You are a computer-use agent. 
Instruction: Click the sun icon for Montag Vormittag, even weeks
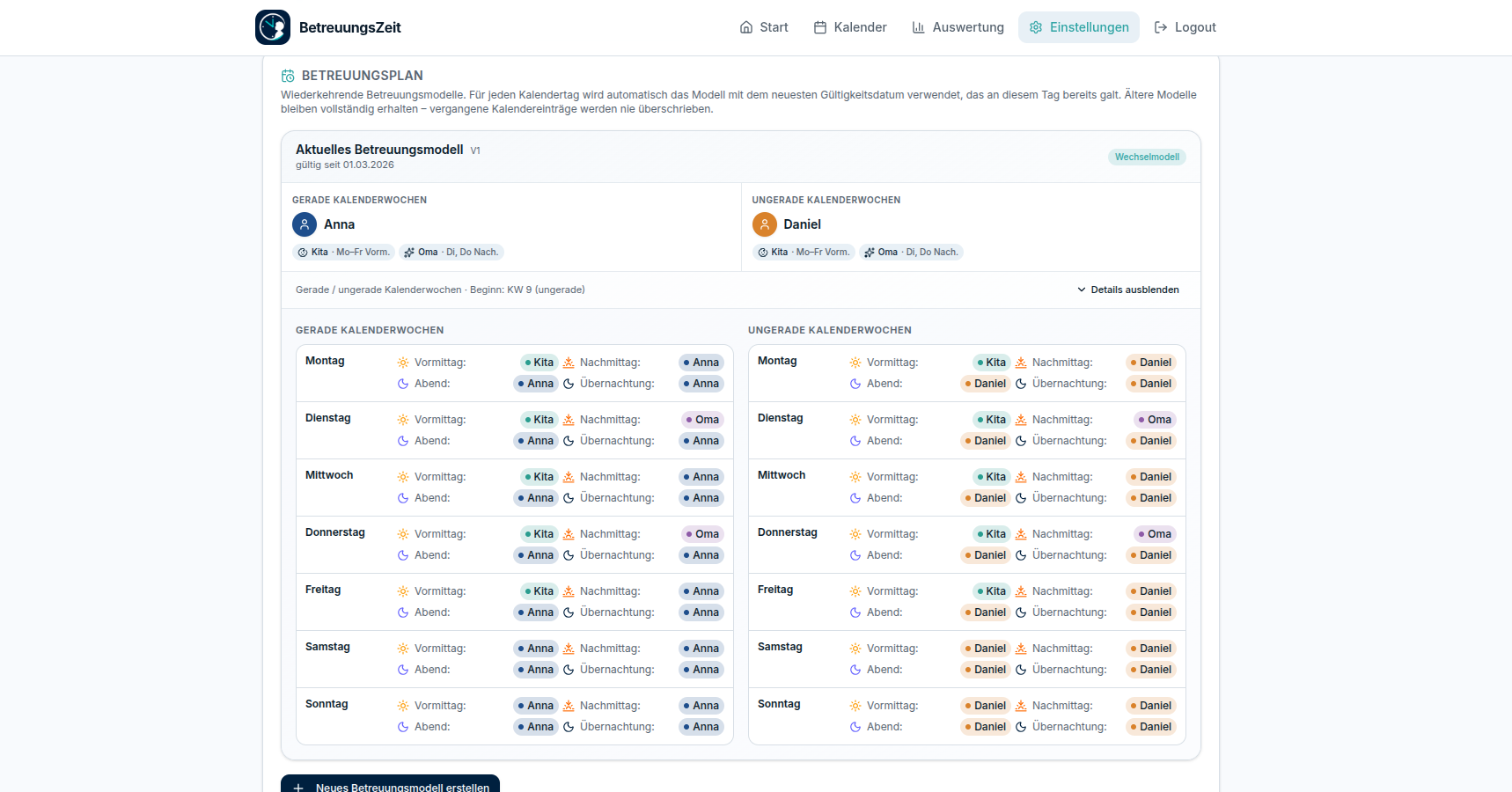pos(403,363)
